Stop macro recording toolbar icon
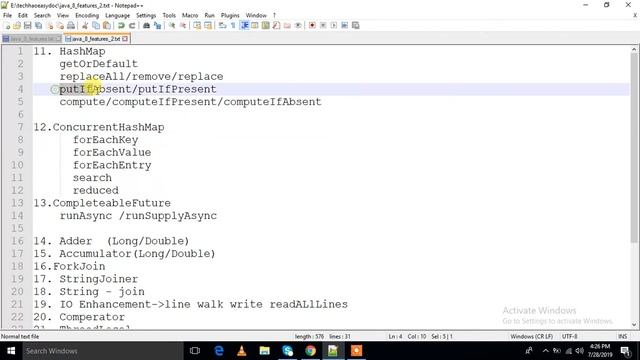This screenshot has width=640, height=360. point(323,25)
